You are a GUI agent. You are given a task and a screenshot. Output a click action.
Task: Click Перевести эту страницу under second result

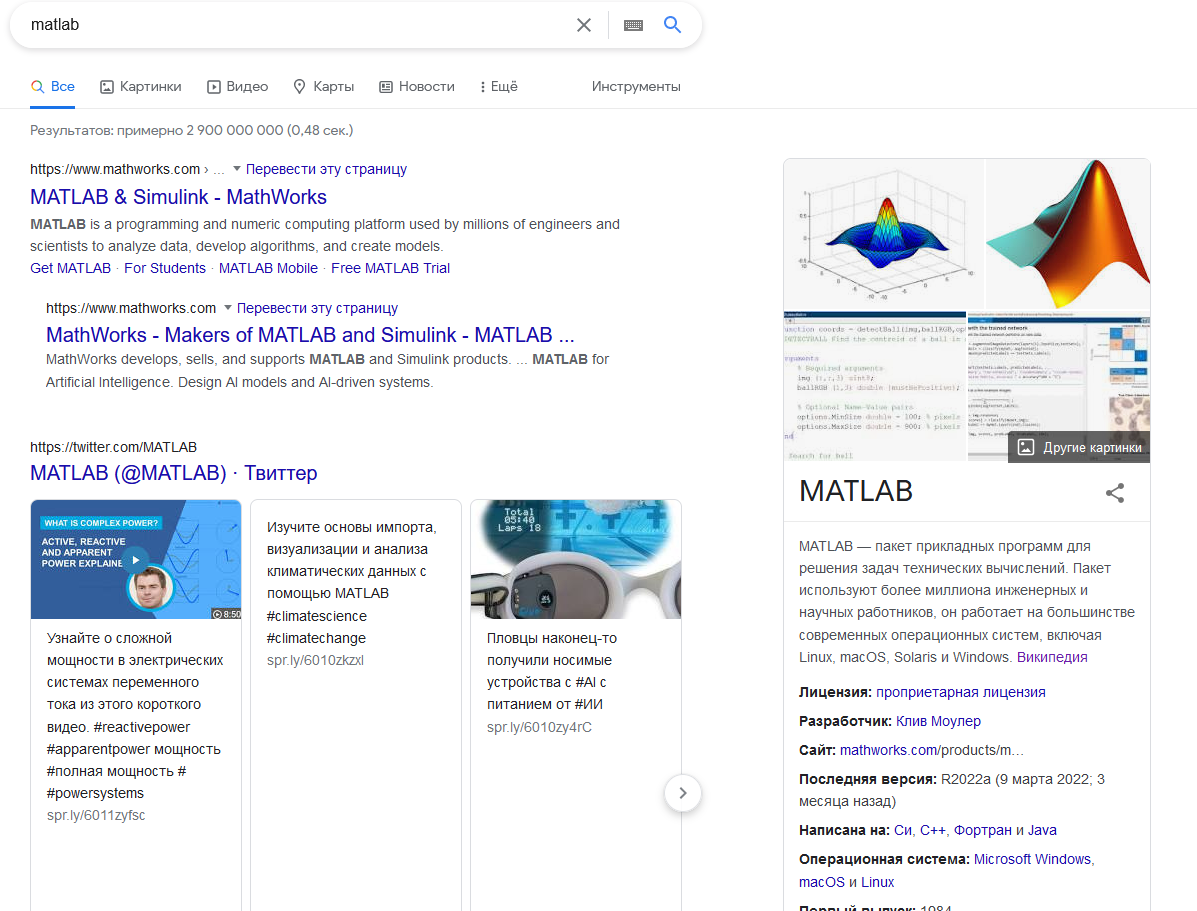tap(317, 309)
